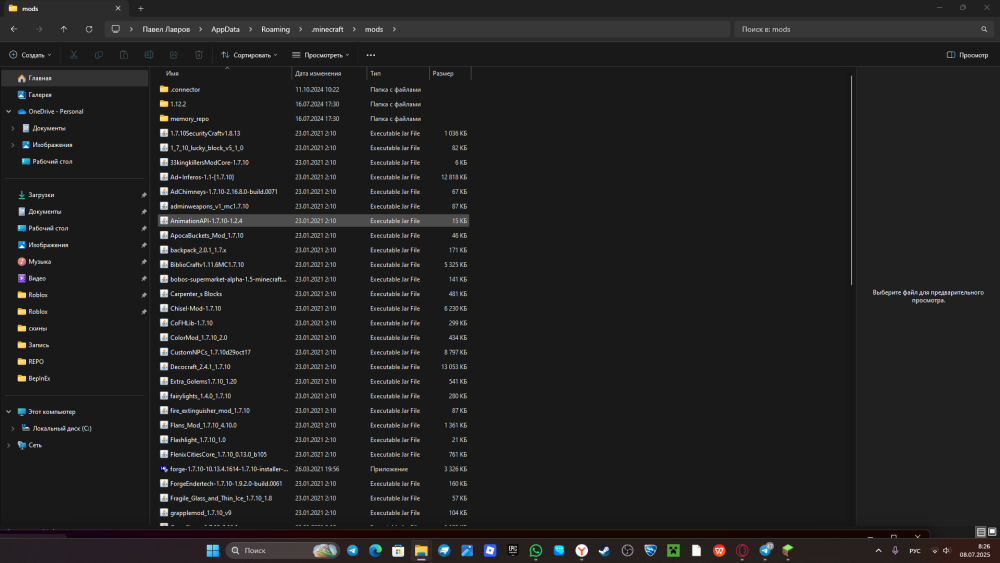This screenshot has width=1000, height=563.
Task: Click Павел Лавров in the breadcrumb
Action: pos(166,29)
